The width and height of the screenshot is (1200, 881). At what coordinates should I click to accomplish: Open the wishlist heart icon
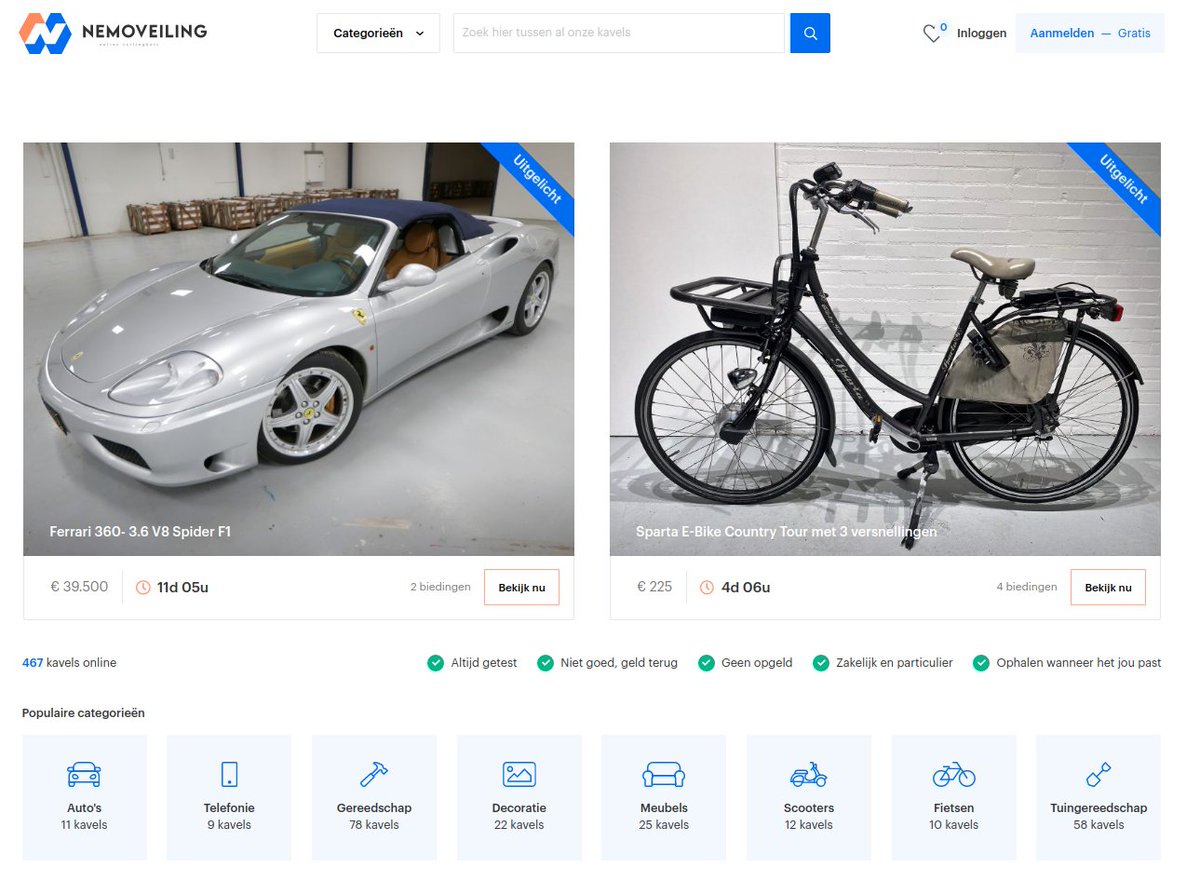(931, 33)
